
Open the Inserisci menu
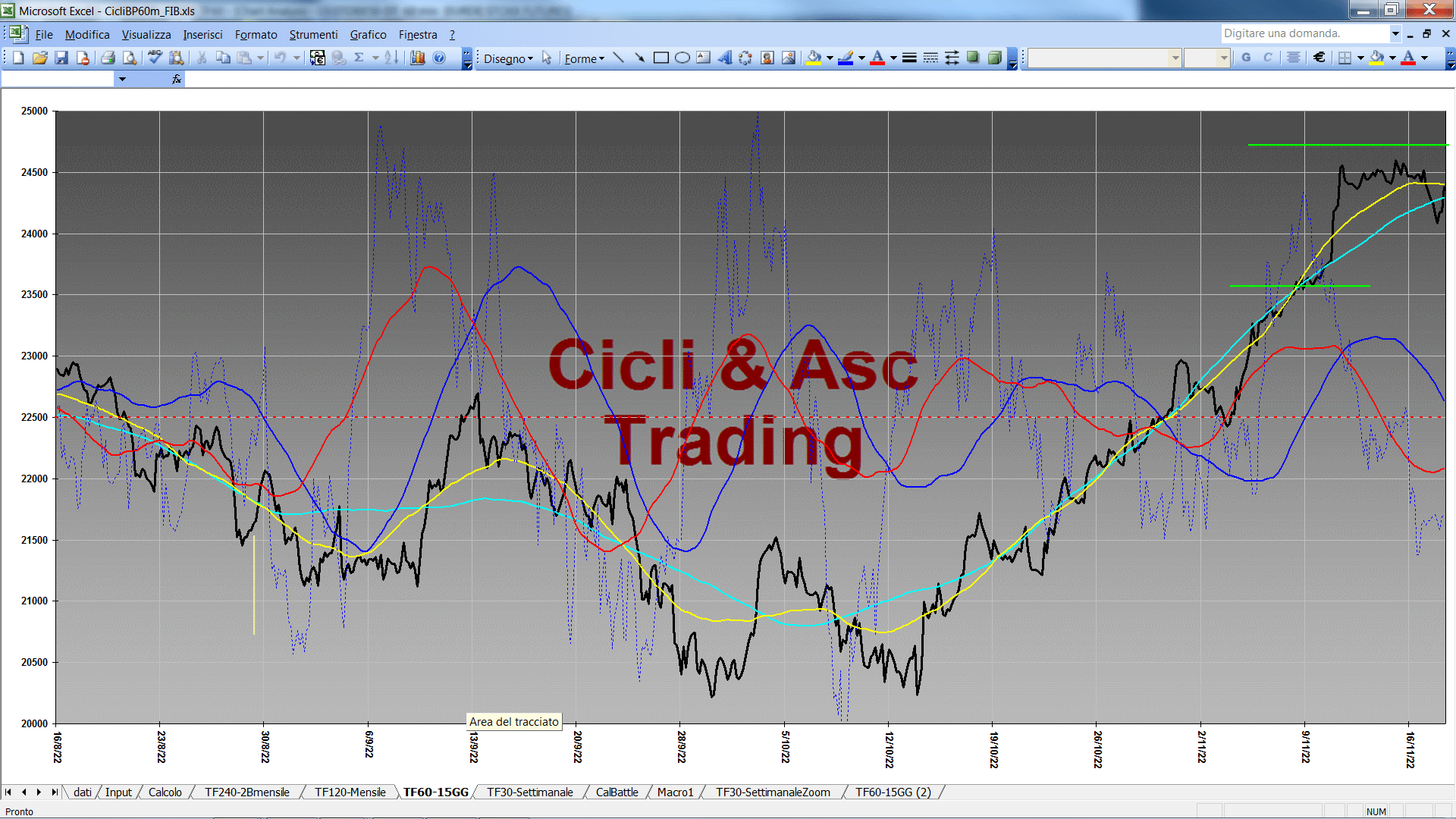point(202,35)
